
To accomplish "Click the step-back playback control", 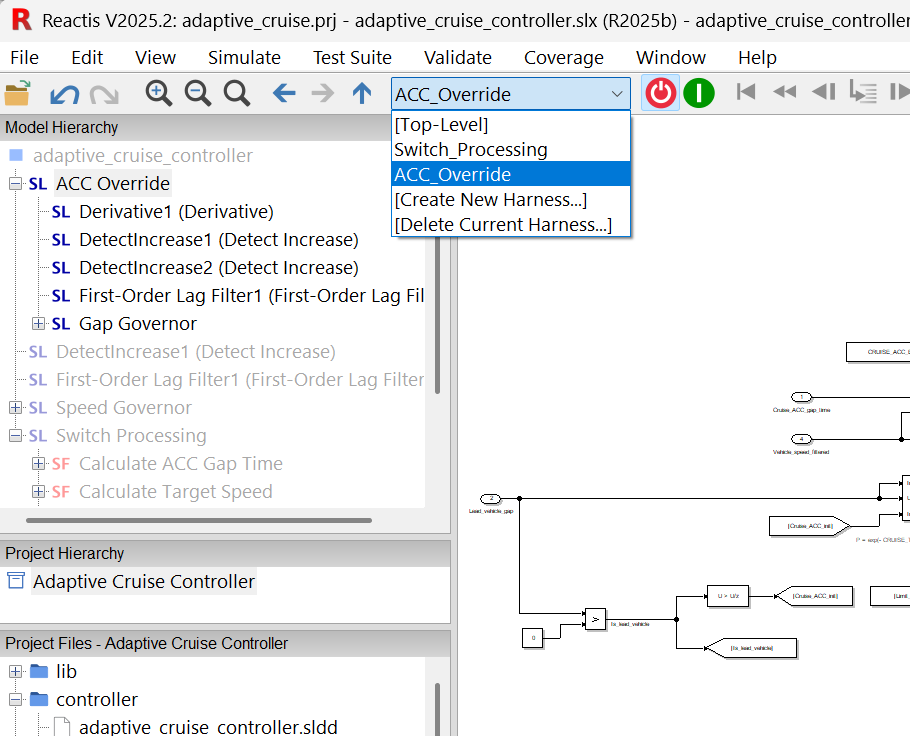I will (823, 92).
